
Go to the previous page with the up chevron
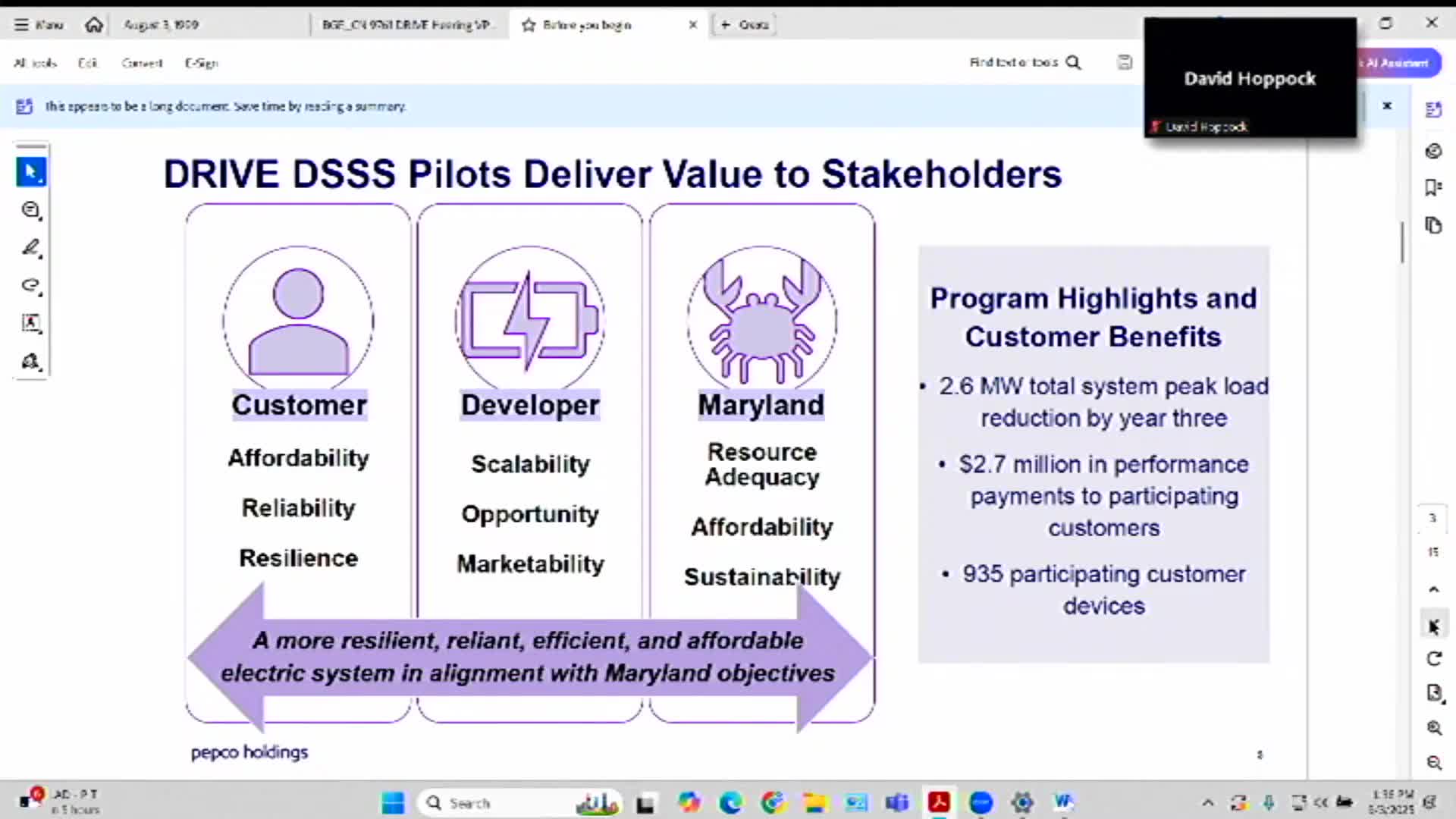1433,589
